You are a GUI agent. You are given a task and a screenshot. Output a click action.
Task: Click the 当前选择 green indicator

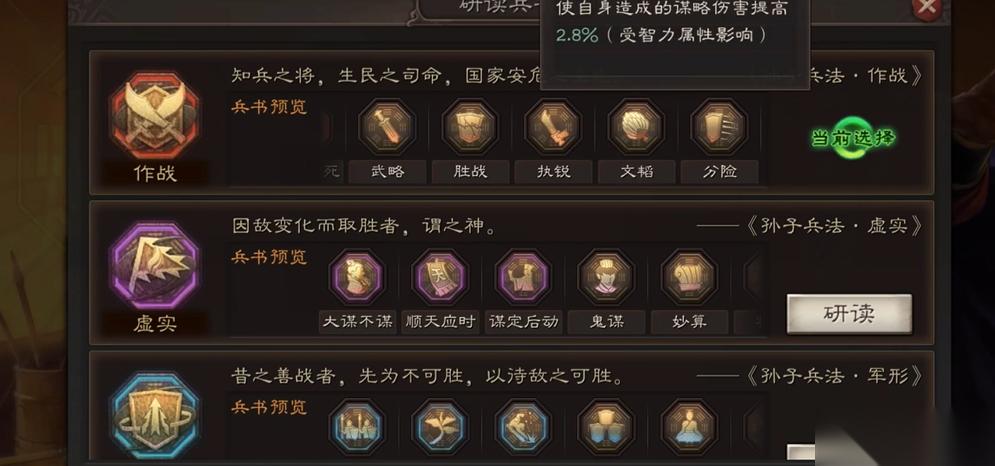pos(853,138)
